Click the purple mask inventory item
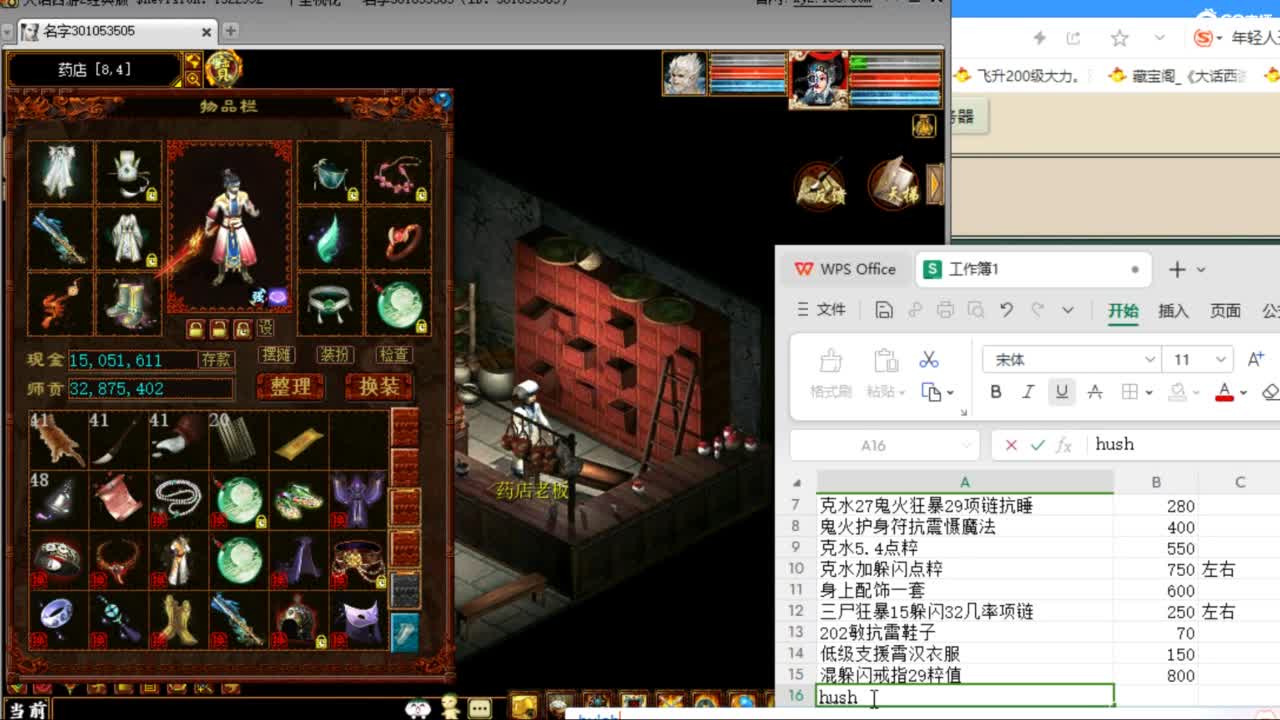Image resolution: width=1280 pixels, height=720 pixels. (x=358, y=620)
